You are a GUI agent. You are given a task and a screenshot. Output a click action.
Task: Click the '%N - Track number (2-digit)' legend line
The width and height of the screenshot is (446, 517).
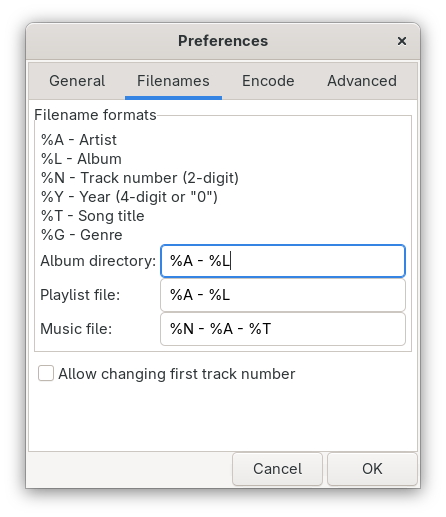point(140,178)
